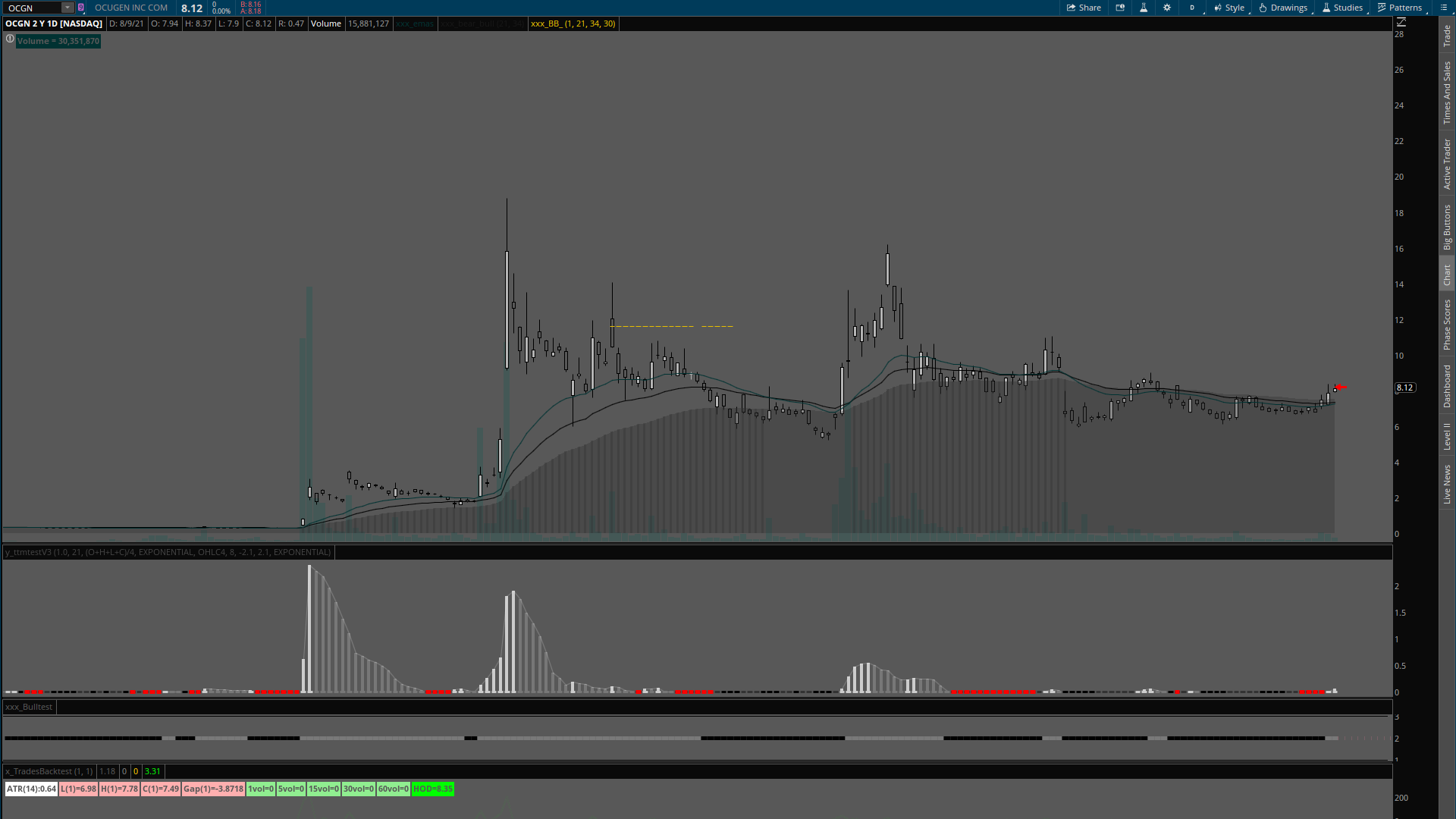Click the purple symbol link color icon
Image resolution: width=1456 pixels, height=819 pixels.
[81, 8]
